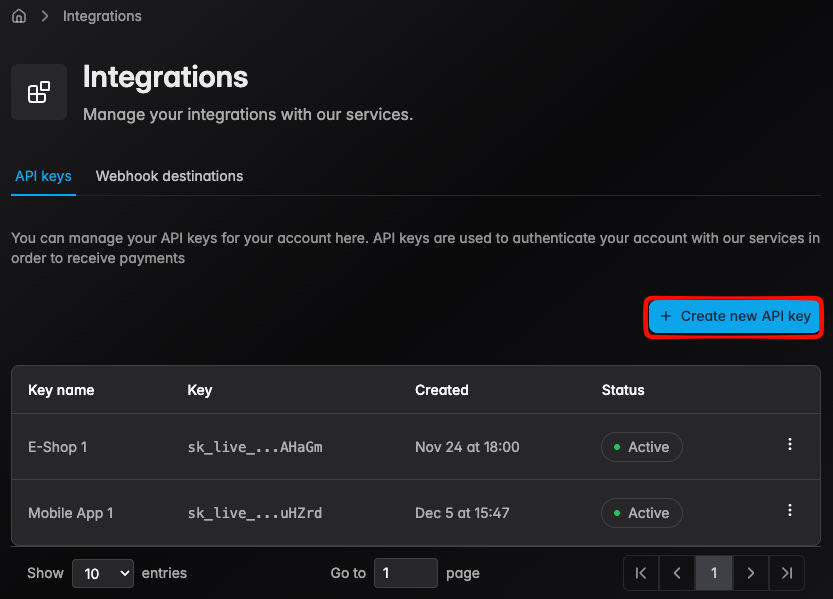The image size is (833, 599).
Task: Go to the first page of results
Action: pos(641,573)
